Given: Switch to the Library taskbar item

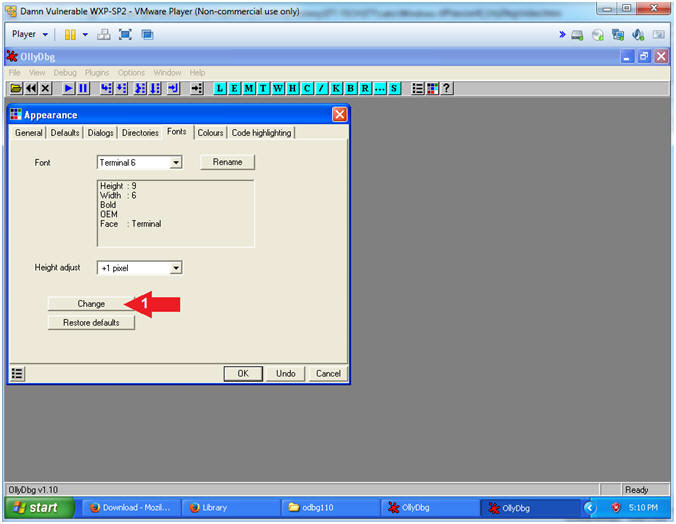Looking at the screenshot, I should tap(230, 508).
